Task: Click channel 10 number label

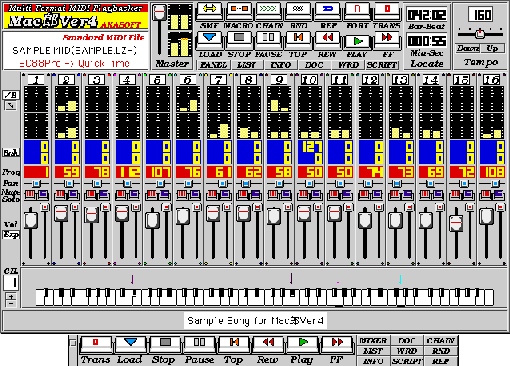Action: point(309,80)
